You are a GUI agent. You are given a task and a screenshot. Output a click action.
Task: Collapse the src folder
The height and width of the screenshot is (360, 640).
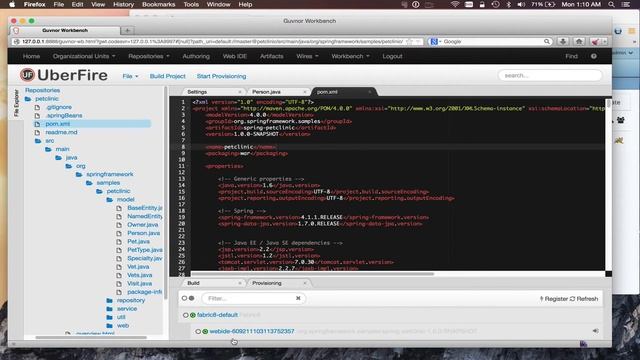(x=38, y=141)
